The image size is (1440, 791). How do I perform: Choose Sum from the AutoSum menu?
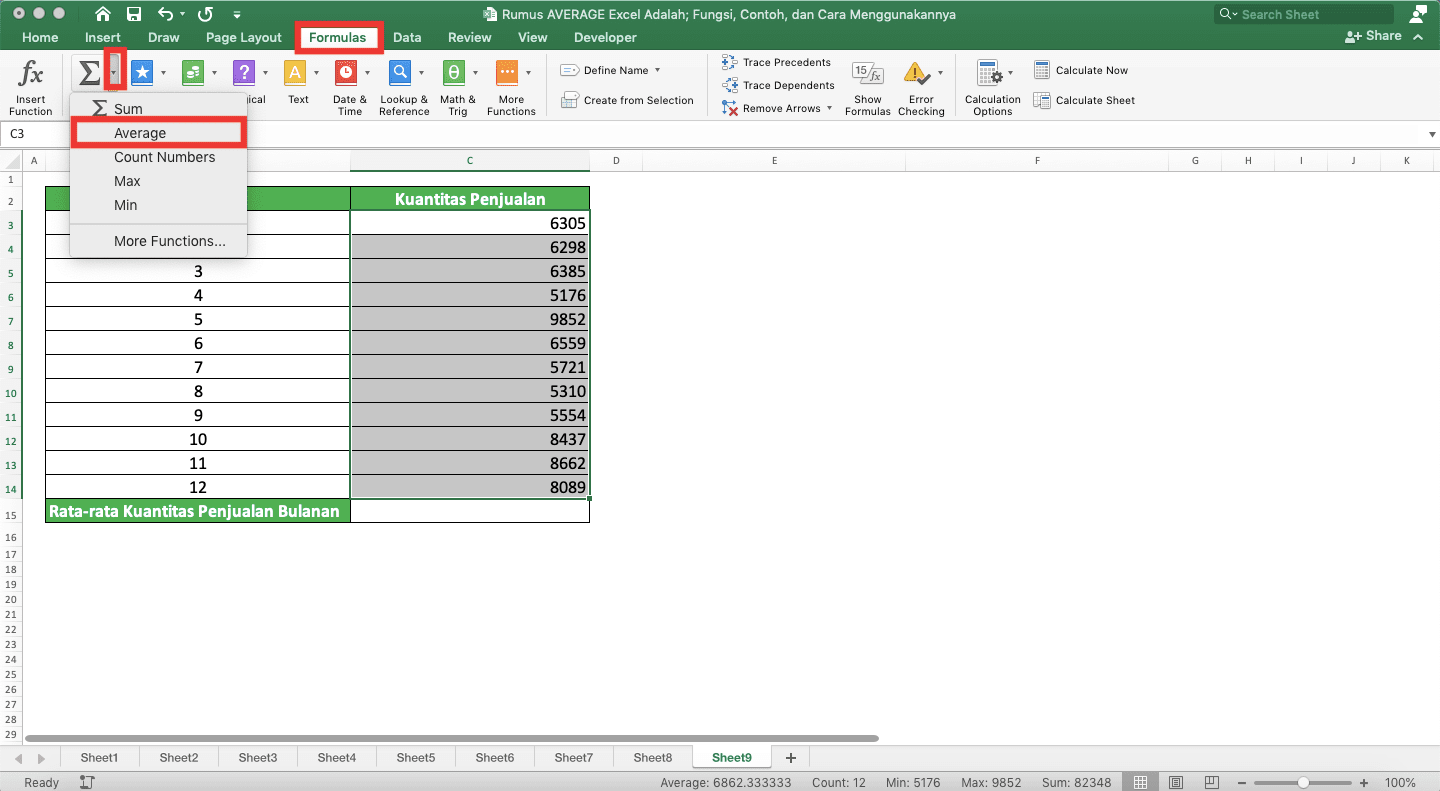[x=158, y=108]
